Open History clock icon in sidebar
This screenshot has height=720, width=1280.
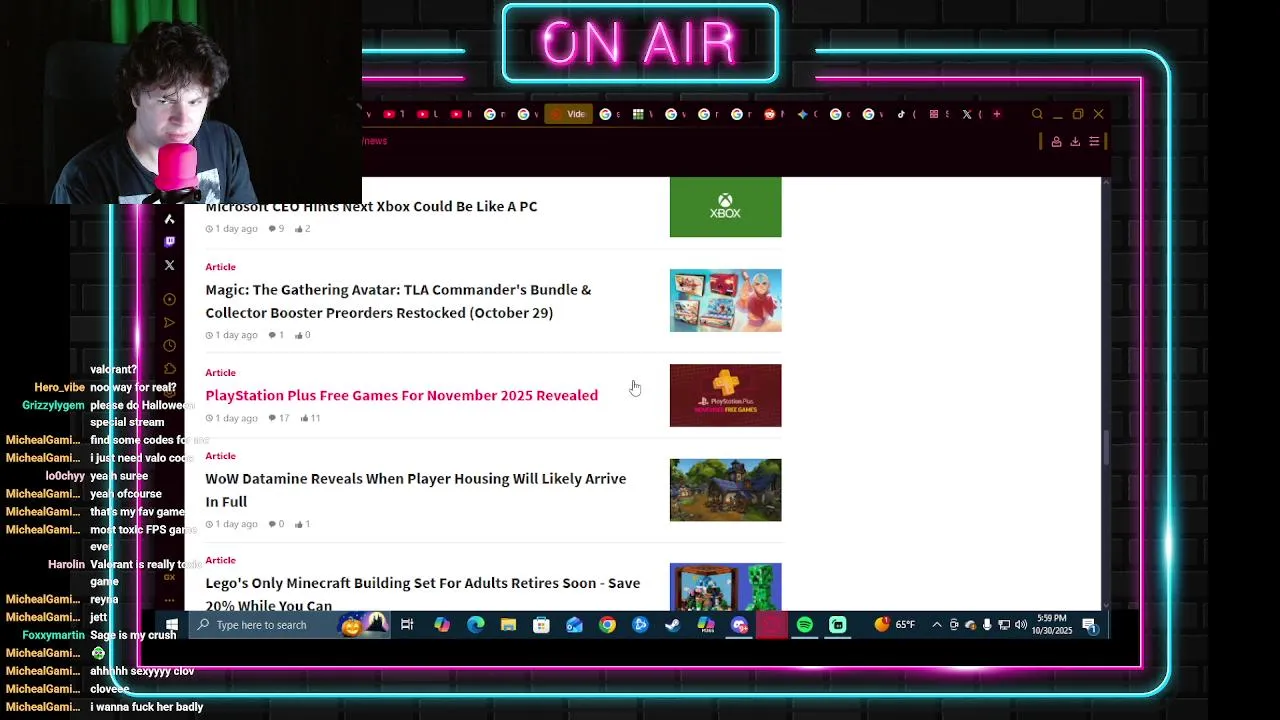pos(169,346)
